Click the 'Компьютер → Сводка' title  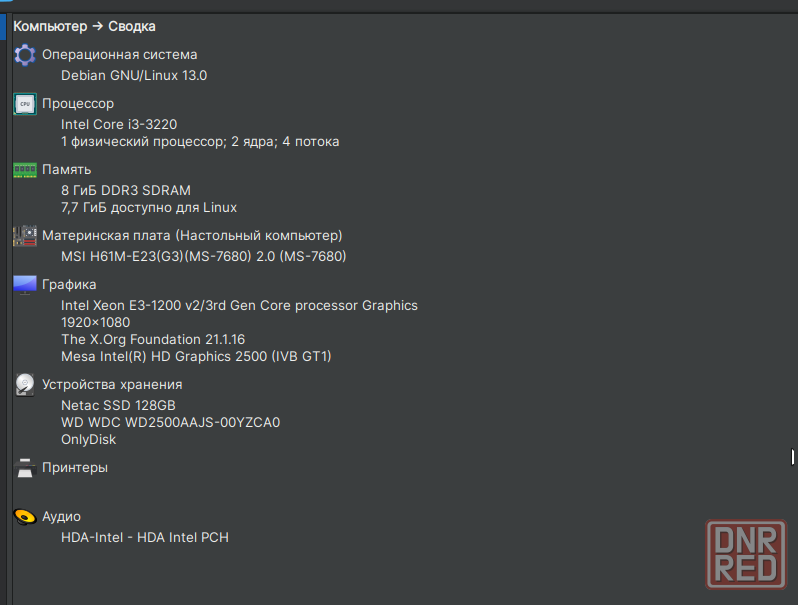pos(84,26)
